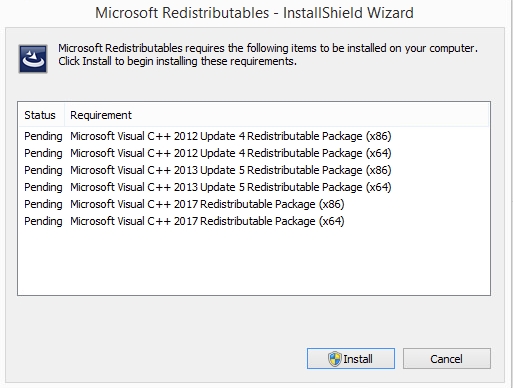
Task: Click Pending status of 2012 x64 package
Action: 43,153
